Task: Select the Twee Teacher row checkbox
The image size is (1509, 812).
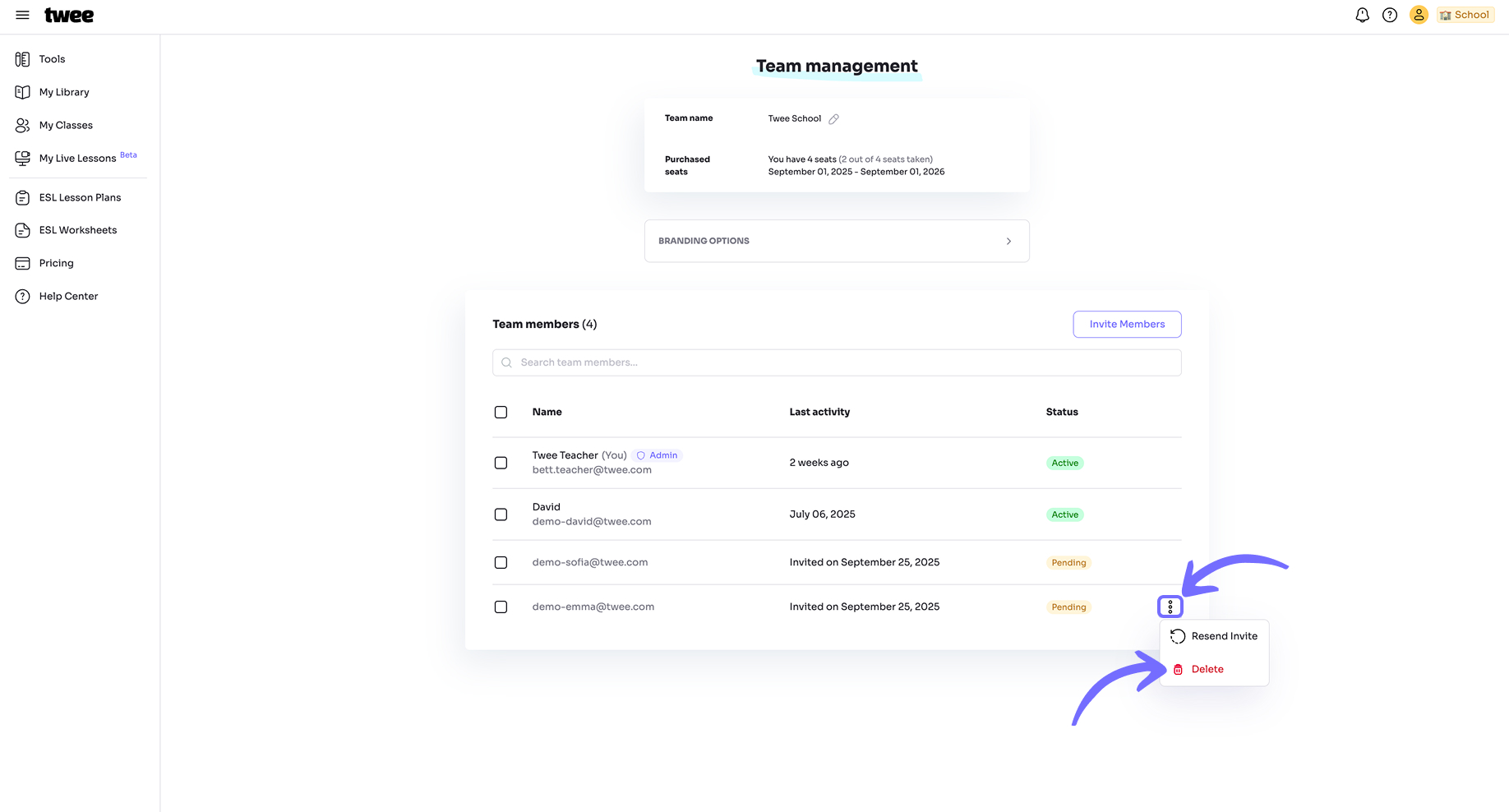Action: 501,463
